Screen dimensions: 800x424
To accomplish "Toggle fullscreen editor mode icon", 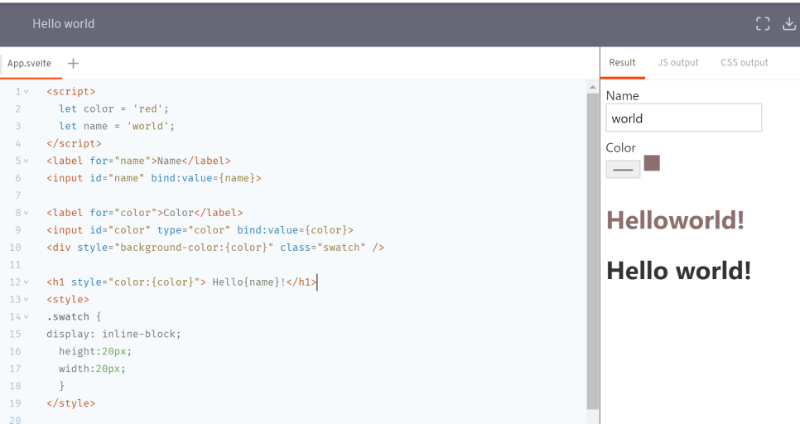I will (763, 23).
